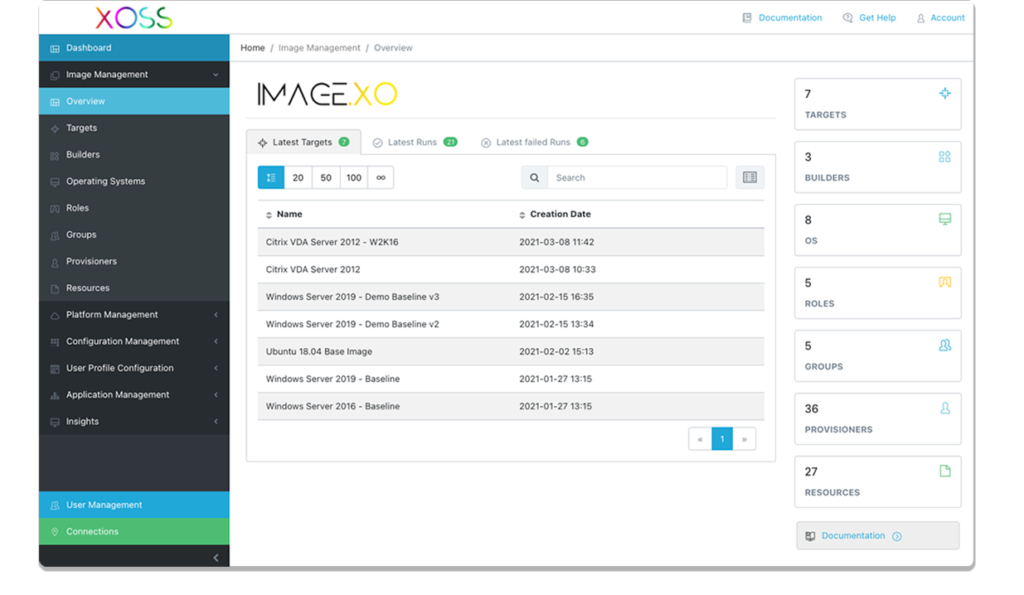Click the User Management sidebar icon
Image resolution: width=1024 pixels, height=595 pixels.
point(55,506)
